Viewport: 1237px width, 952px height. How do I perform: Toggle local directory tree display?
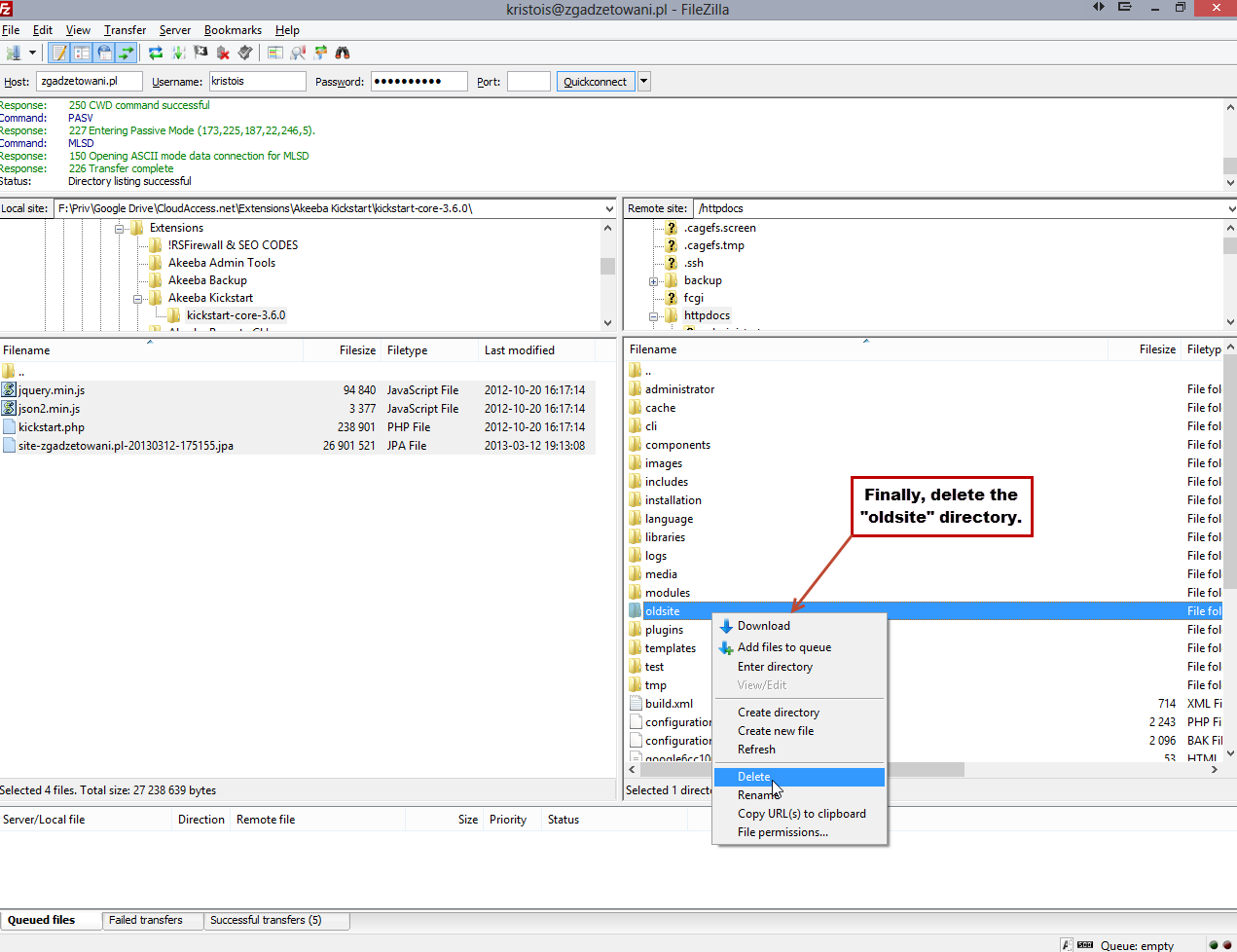[82, 53]
